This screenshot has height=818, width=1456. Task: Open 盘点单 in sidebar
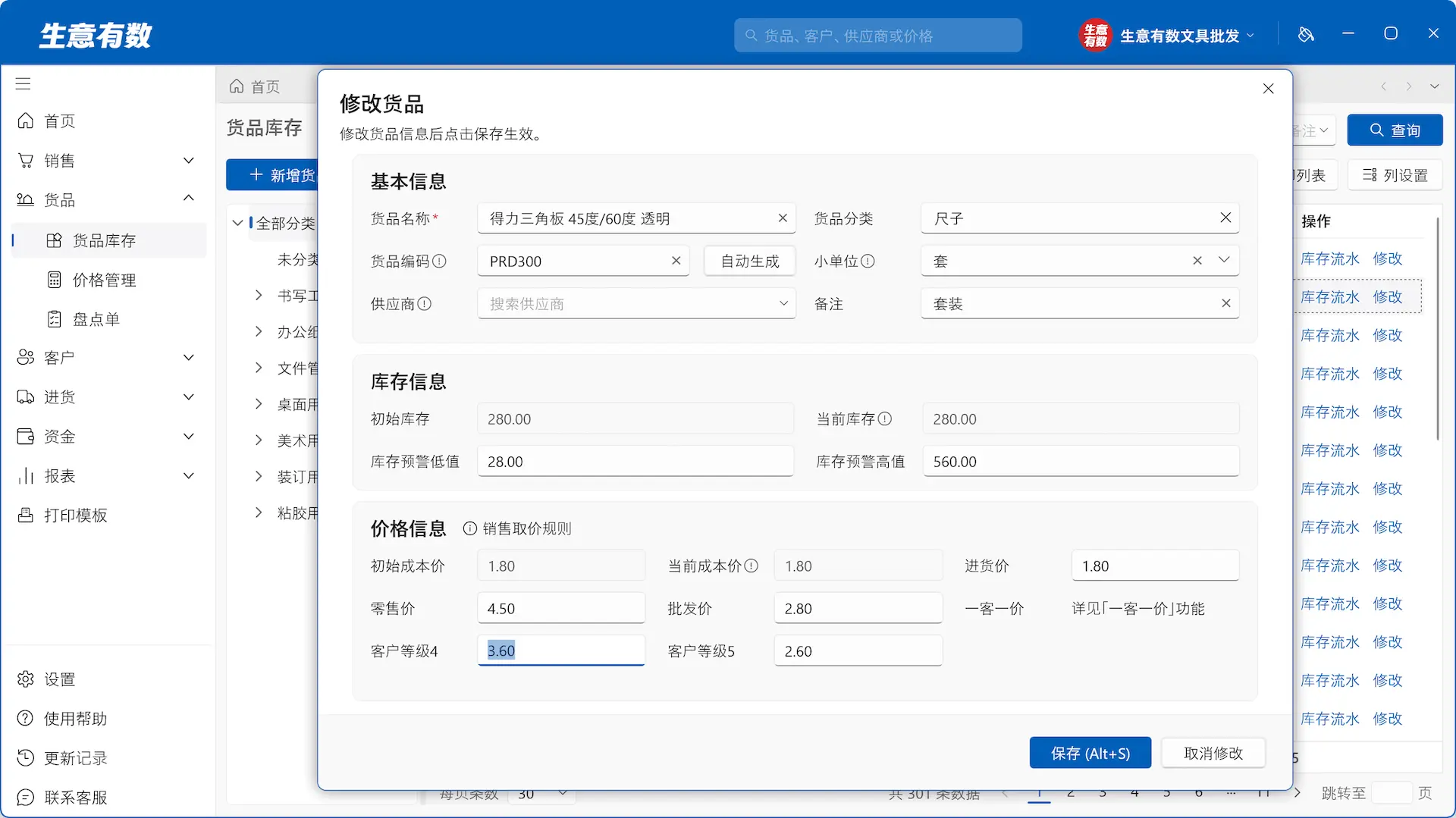108,319
